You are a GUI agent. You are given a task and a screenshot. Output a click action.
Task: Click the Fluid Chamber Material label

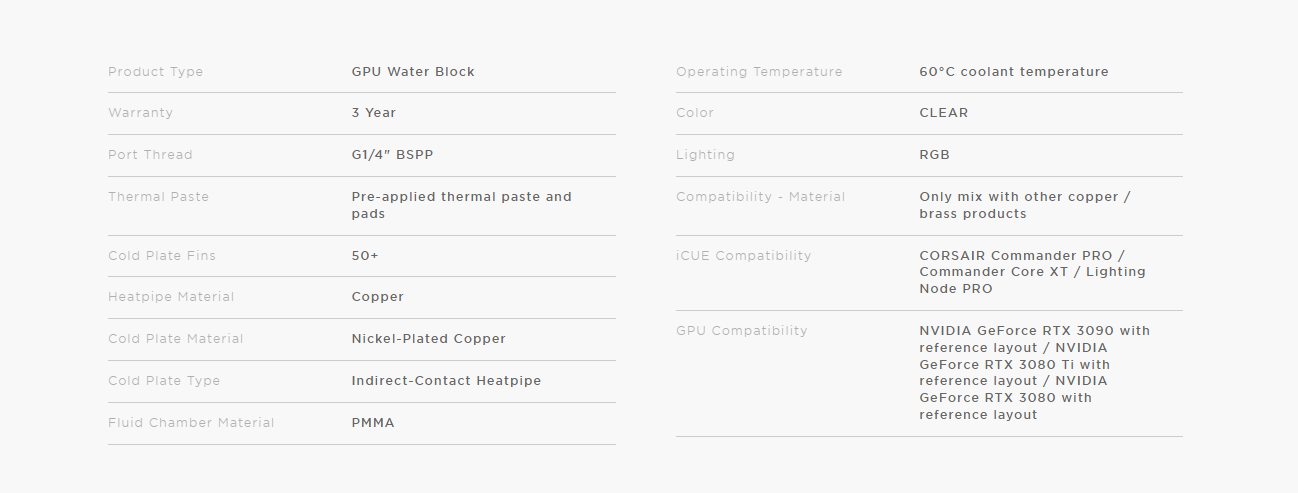point(191,423)
